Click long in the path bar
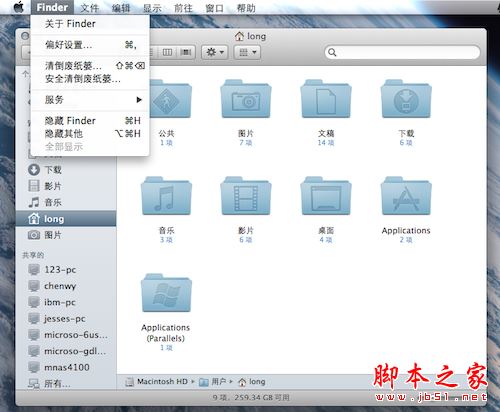 (252, 382)
